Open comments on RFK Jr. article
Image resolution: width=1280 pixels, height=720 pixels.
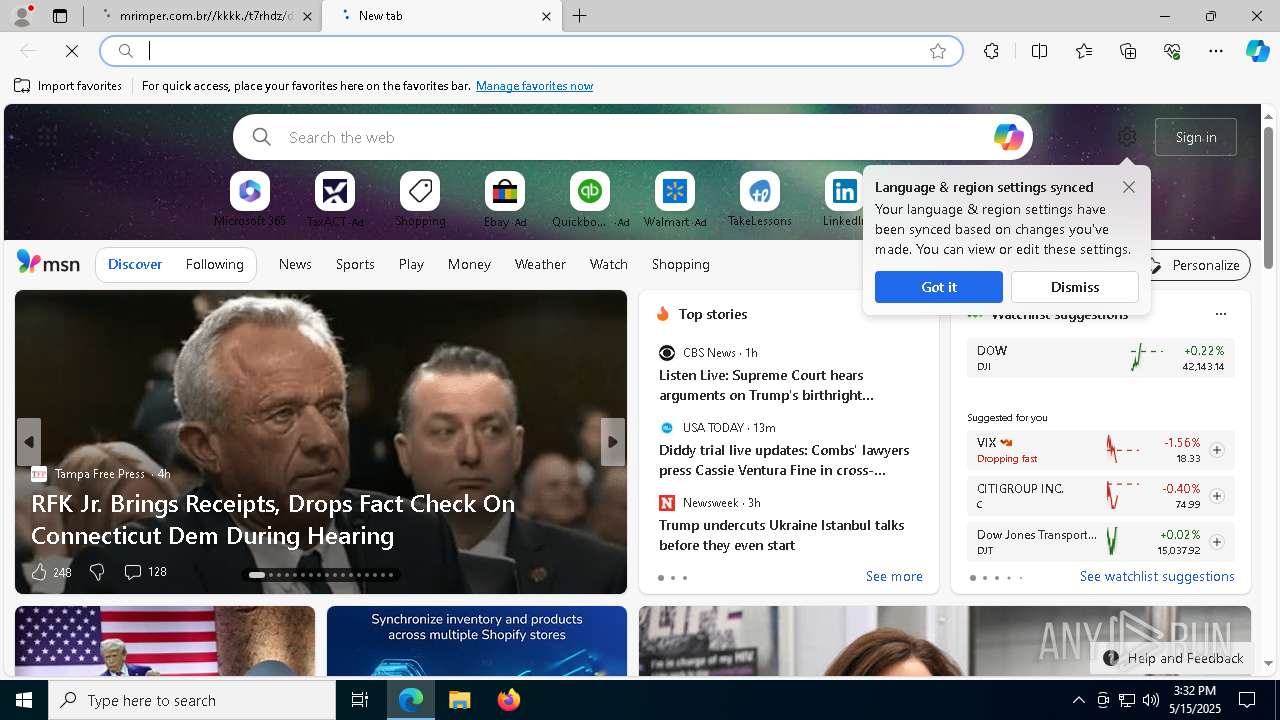[x=145, y=572]
